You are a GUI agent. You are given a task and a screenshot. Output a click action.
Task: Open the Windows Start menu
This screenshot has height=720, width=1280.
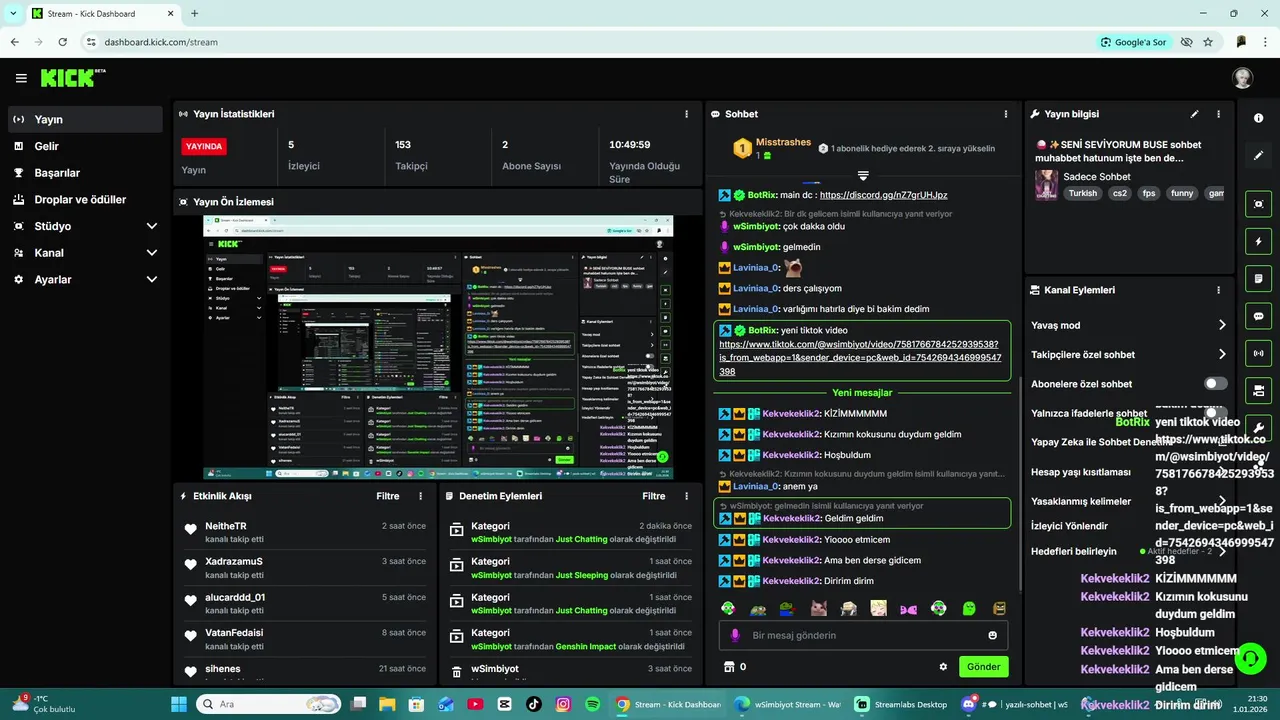pos(179,704)
